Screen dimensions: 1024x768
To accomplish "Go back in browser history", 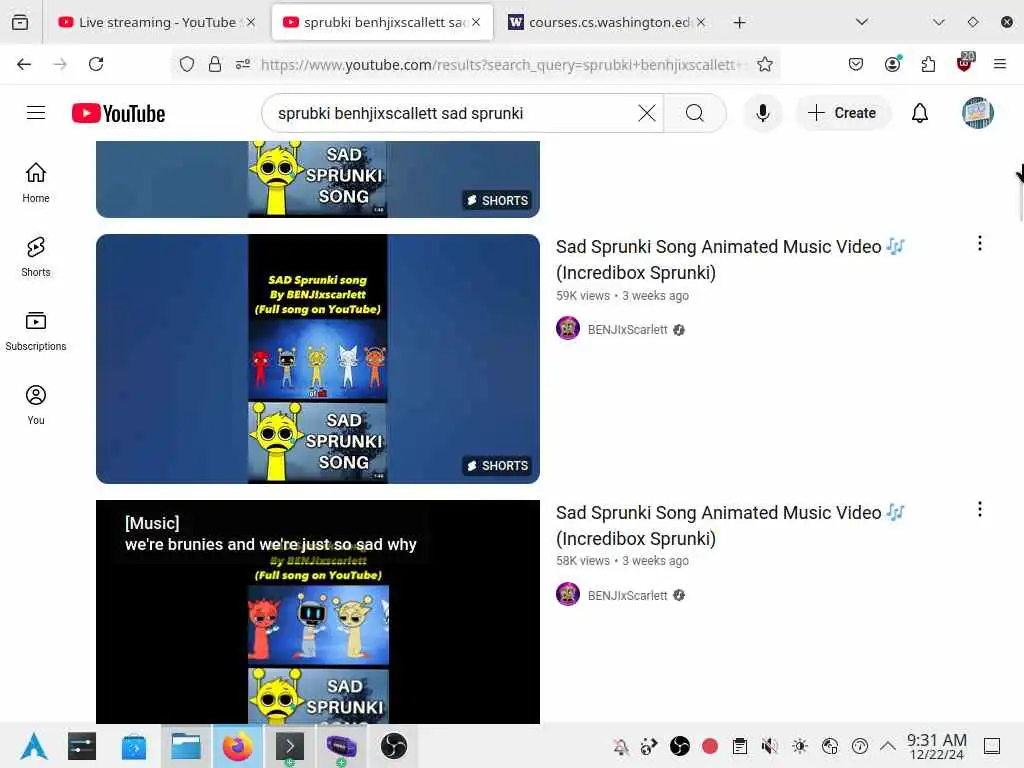I will coord(24,64).
